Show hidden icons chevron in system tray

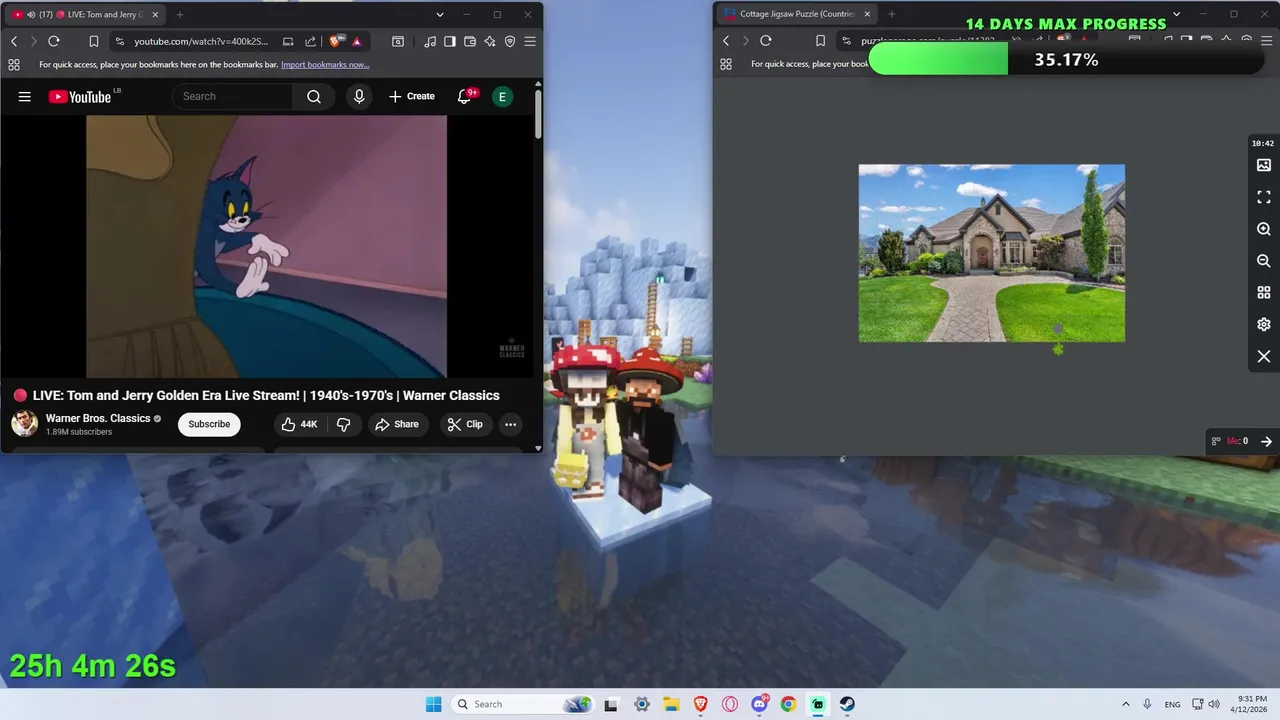click(x=1125, y=704)
